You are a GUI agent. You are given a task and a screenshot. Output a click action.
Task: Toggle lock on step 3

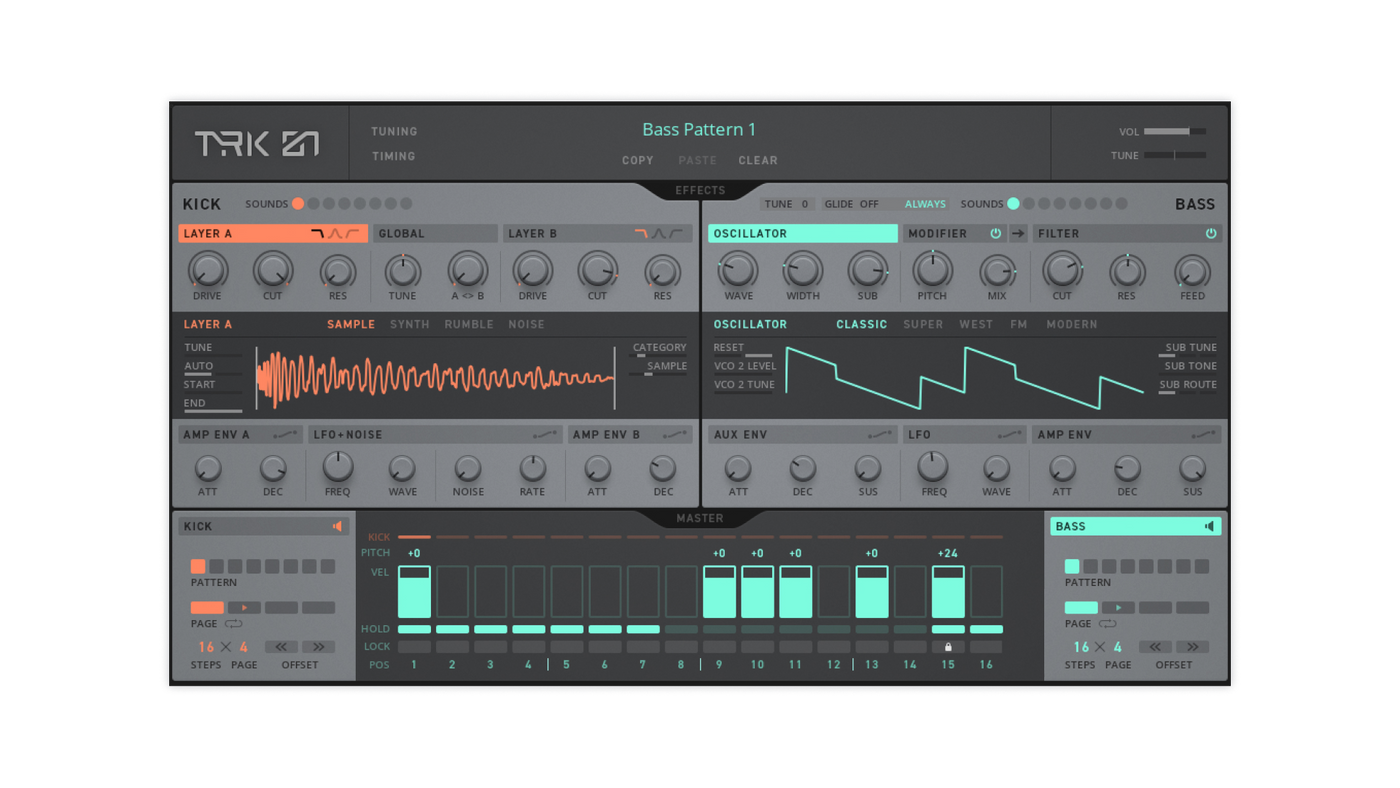[490, 647]
